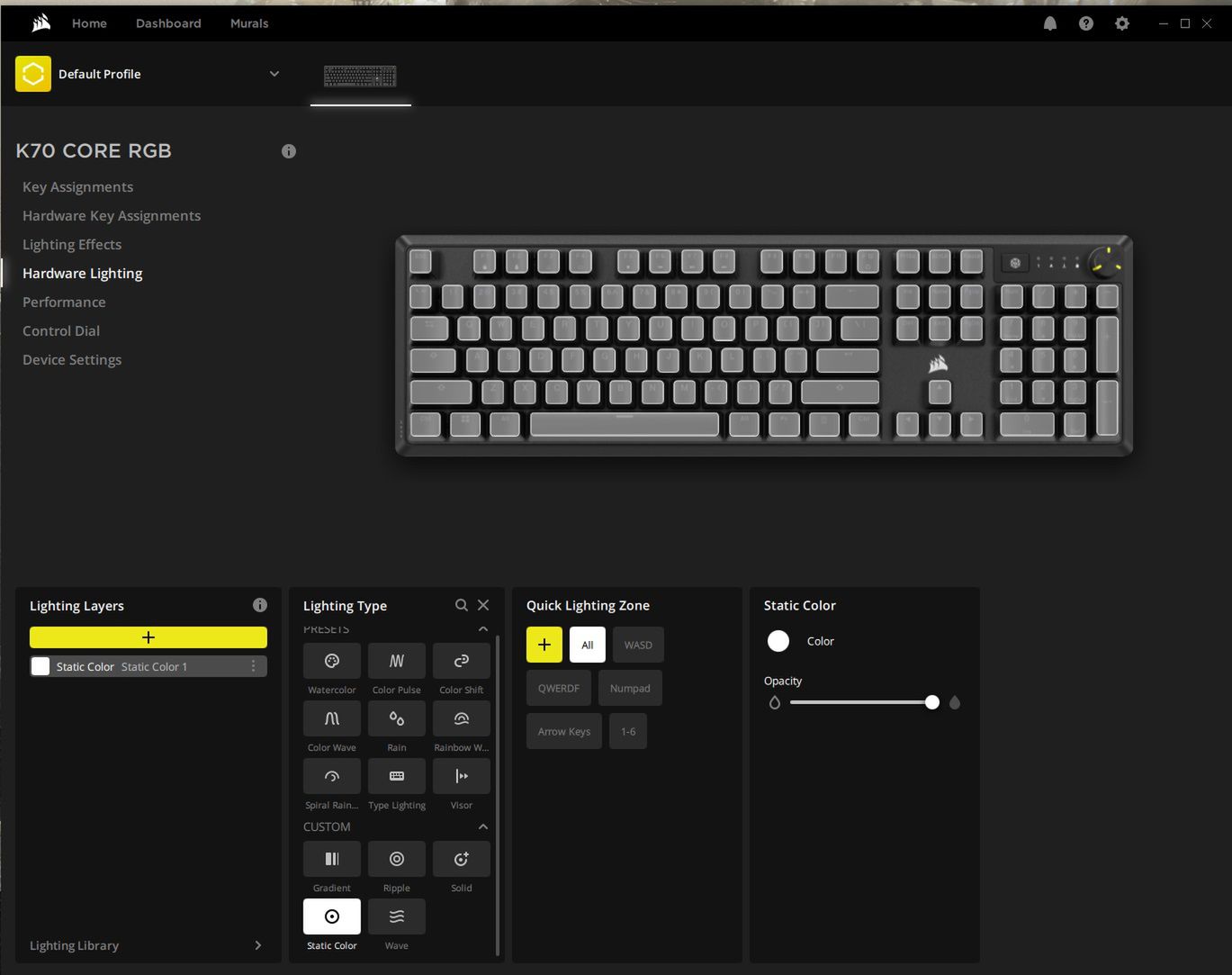
Task: Open the notifications bell
Action: [1049, 23]
